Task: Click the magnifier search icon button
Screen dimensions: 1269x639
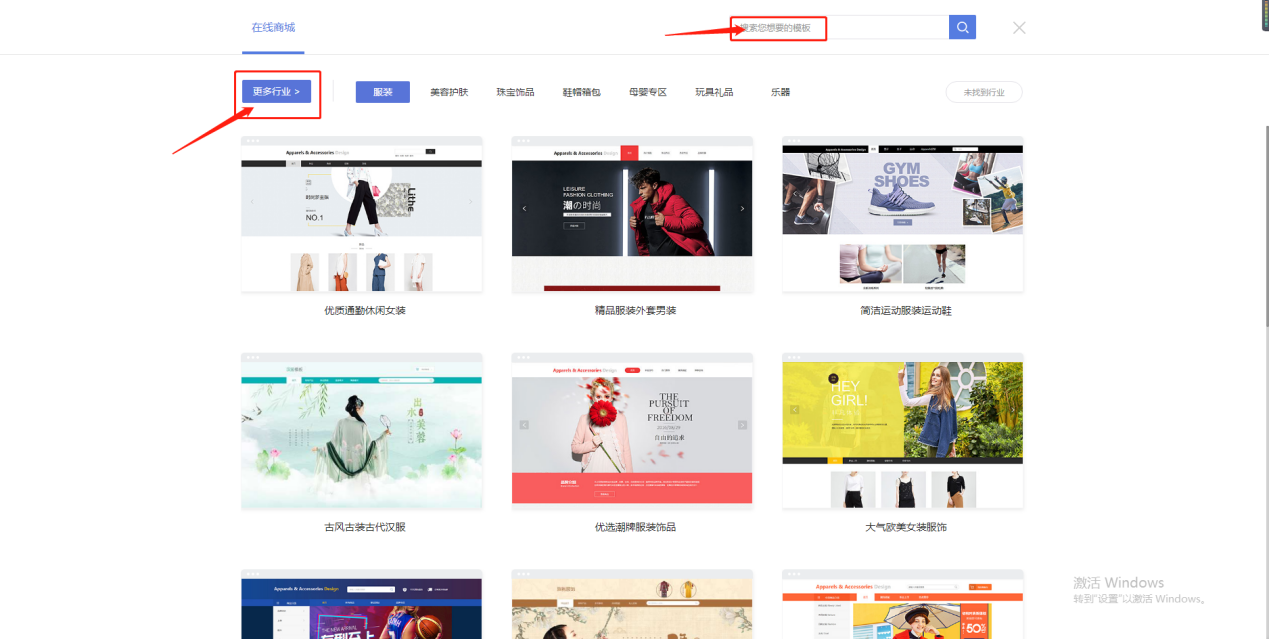Action: click(x=962, y=28)
